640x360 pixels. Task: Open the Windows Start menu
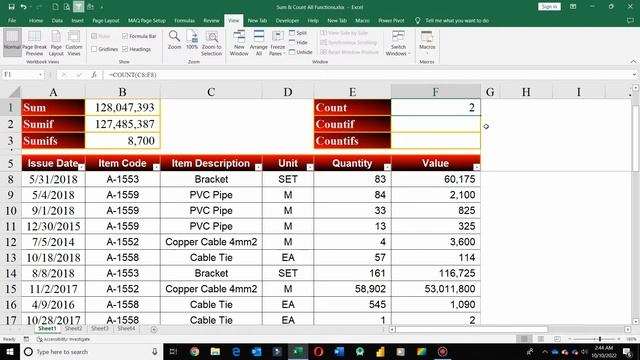[x=10, y=351]
